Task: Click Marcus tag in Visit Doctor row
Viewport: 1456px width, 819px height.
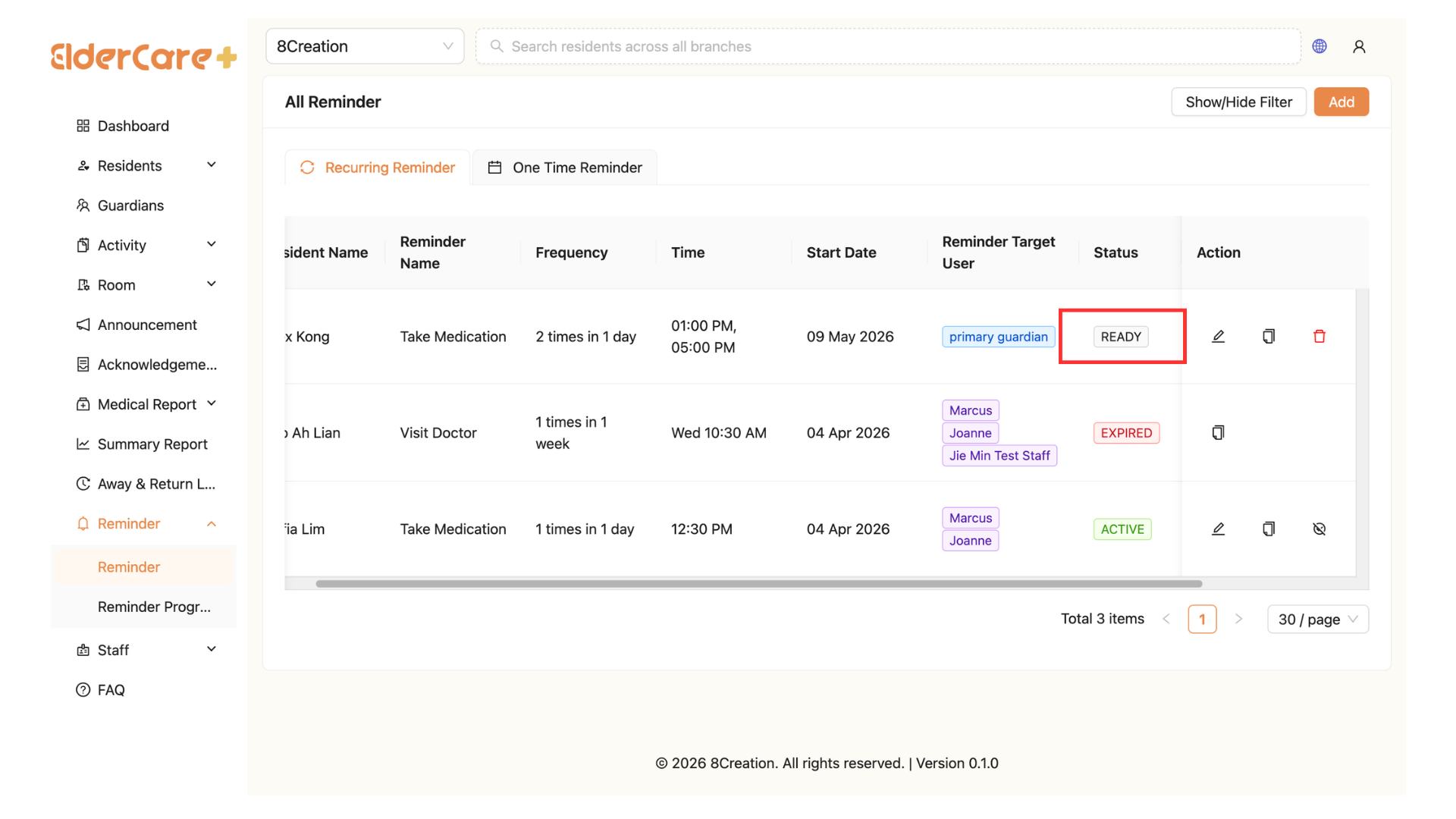Action: tap(970, 410)
